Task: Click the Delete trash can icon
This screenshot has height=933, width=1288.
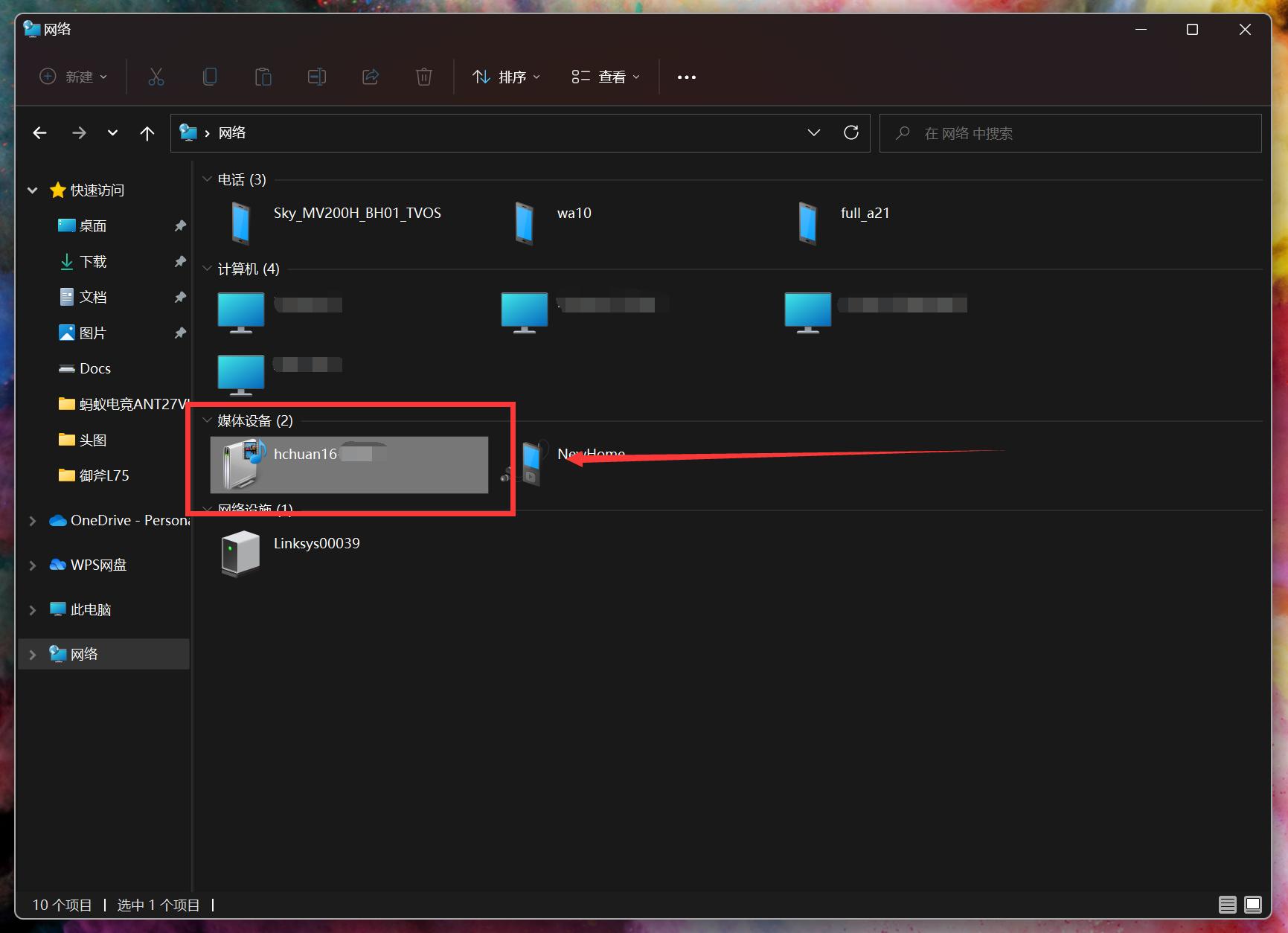Action: [424, 77]
